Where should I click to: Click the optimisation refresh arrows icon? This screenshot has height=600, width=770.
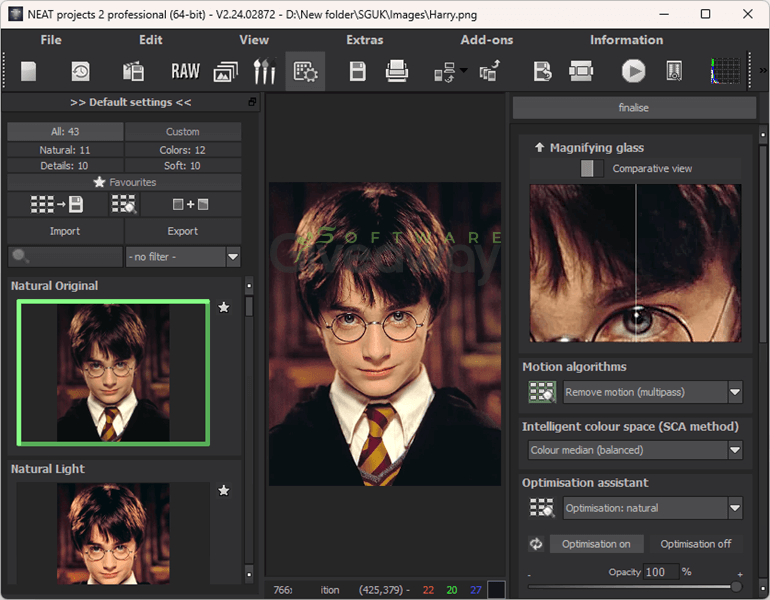point(536,544)
